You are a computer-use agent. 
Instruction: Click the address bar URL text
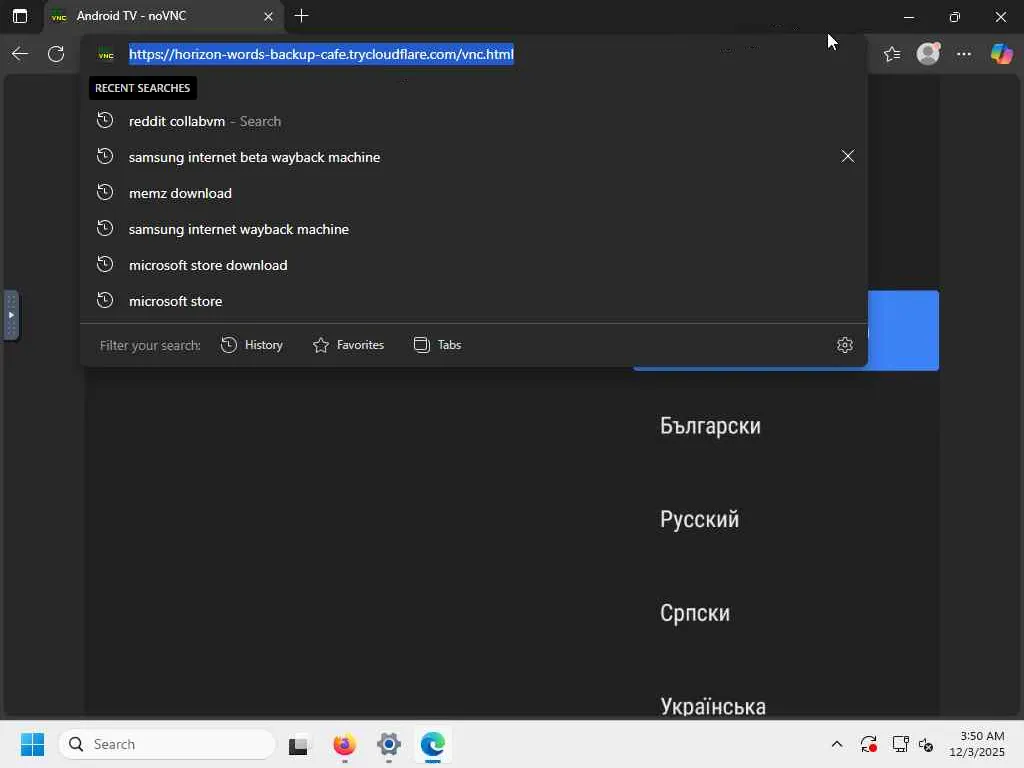321,54
